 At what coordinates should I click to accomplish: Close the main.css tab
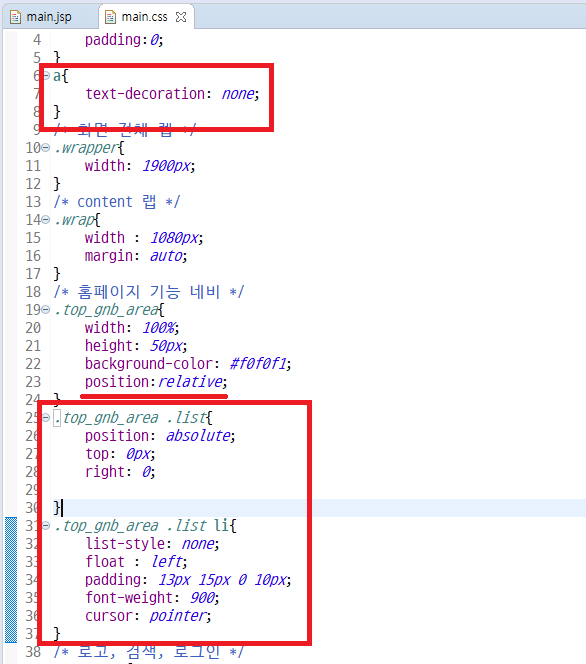pyautogui.click(x=181, y=17)
